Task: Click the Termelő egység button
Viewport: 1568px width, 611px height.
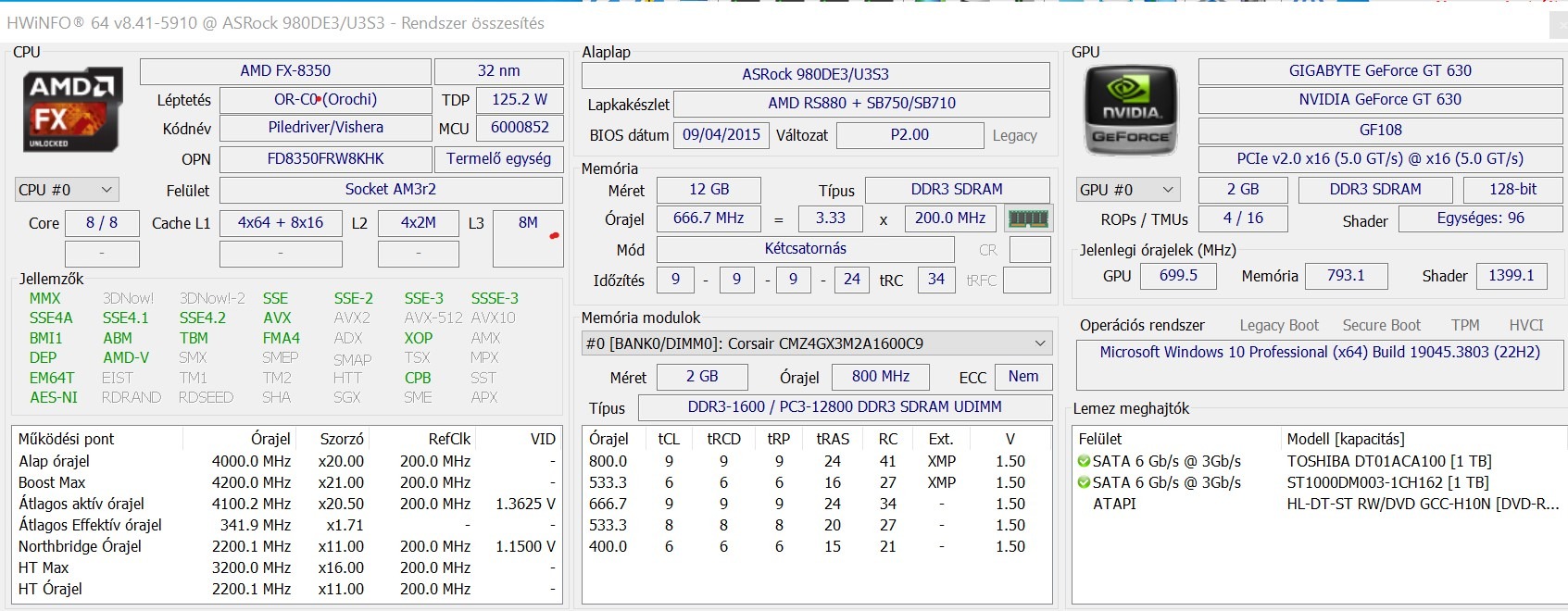Action: point(498,159)
